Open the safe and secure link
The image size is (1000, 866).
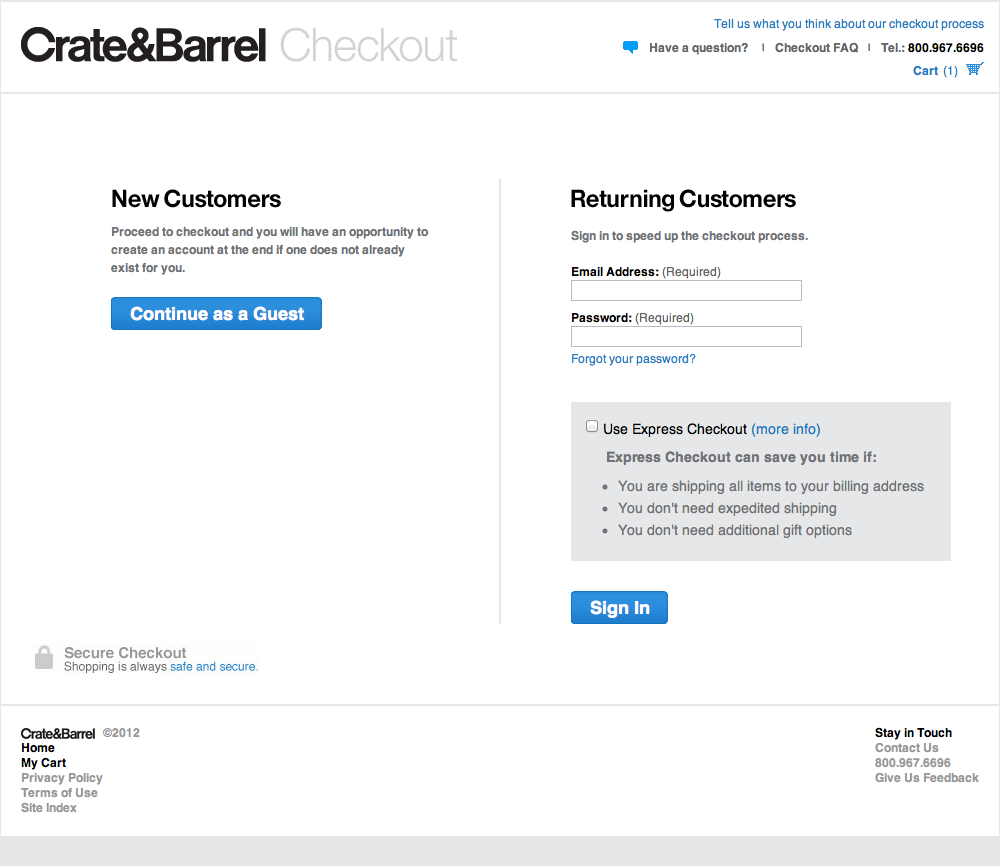coord(213,666)
